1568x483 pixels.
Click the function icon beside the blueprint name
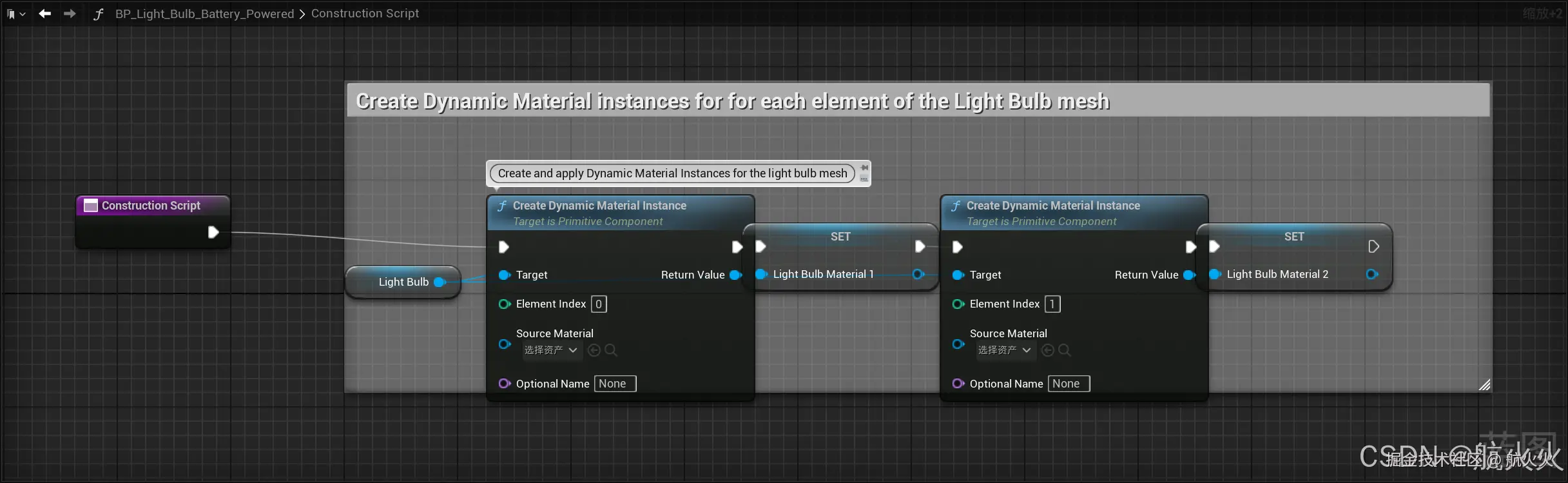point(99,14)
